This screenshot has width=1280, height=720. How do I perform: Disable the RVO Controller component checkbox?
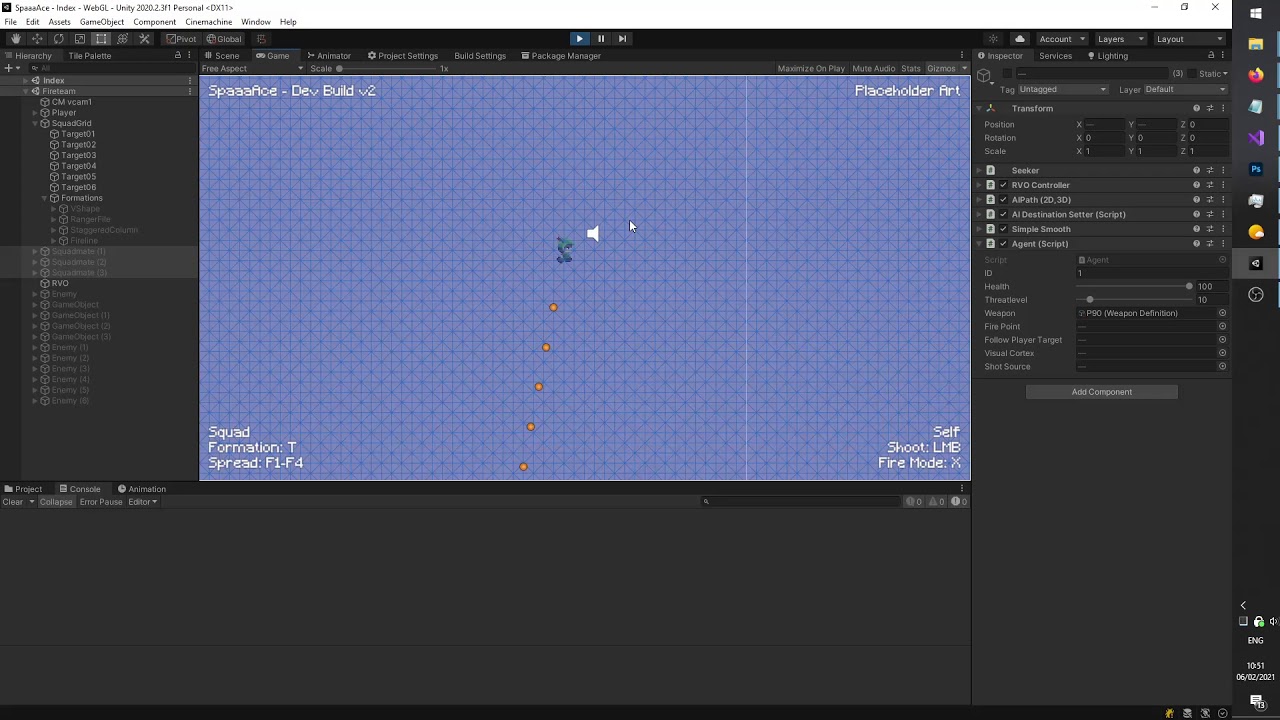[1003, 185]
